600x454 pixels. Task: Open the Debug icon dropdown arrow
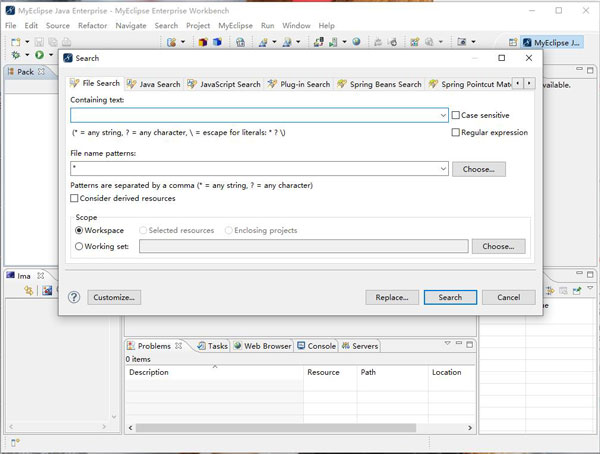coord(27,55)
